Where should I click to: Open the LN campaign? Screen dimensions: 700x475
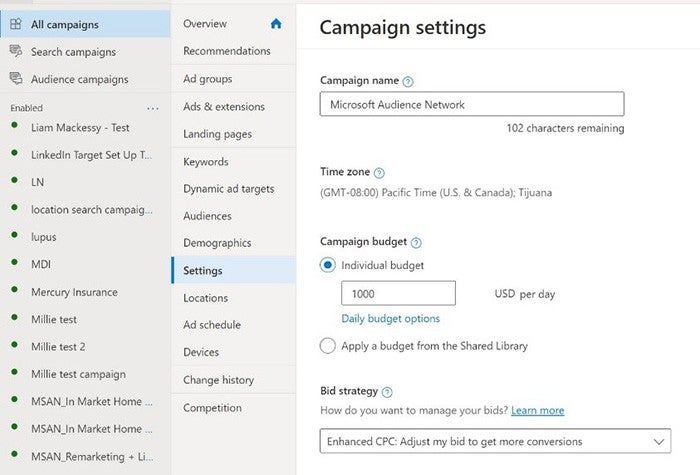coord(38,182)
